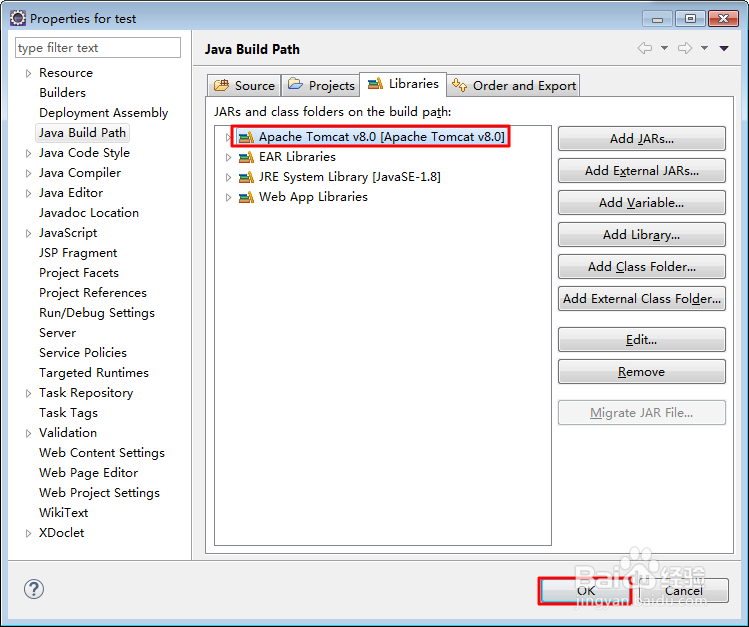Expand the XDoclet category
749x627 pixels.
click(28, 533)
